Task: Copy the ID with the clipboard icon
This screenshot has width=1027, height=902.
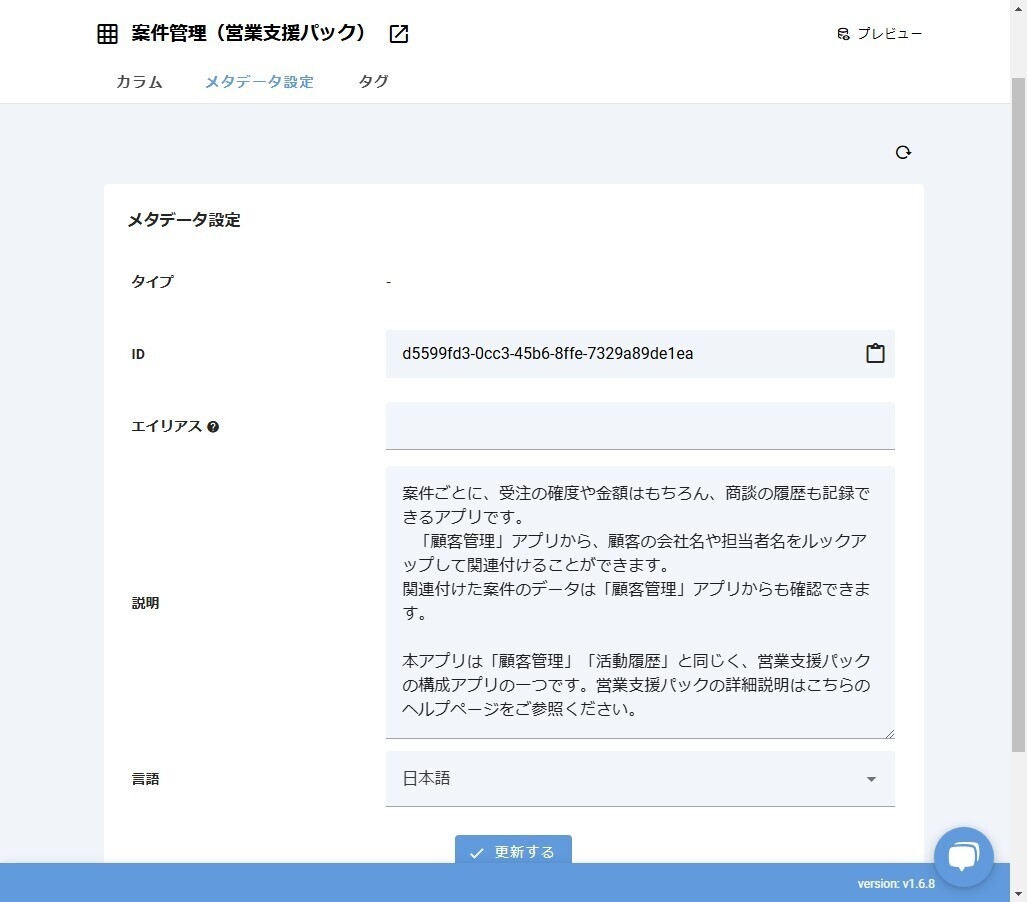Action: [875, 354]
